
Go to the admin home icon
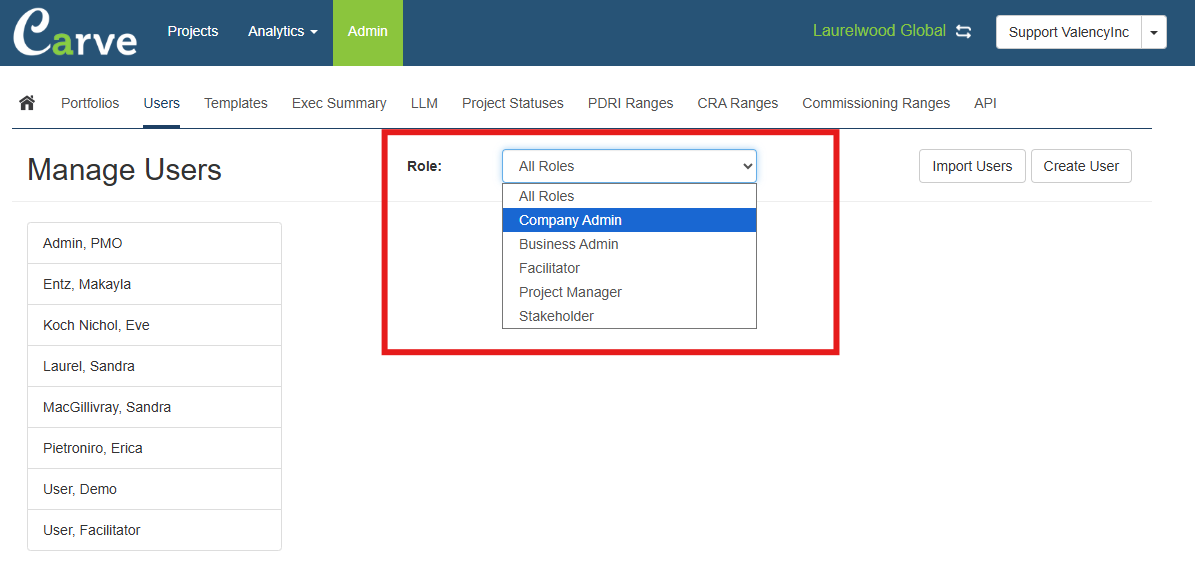pos(27,103)
